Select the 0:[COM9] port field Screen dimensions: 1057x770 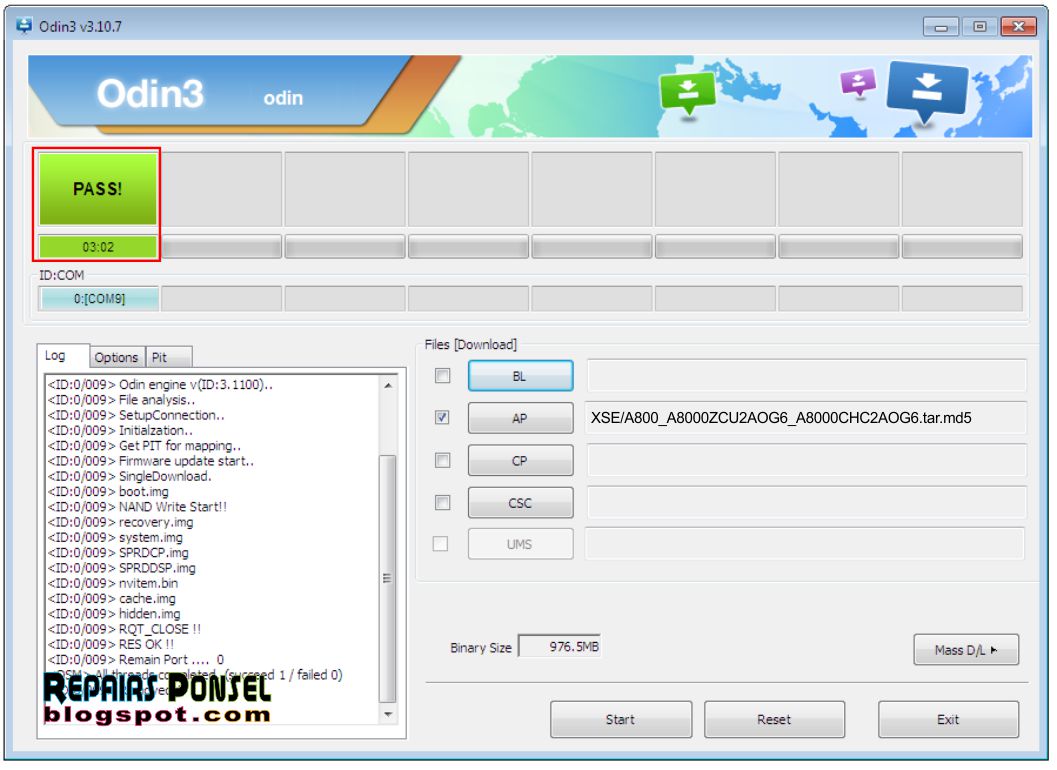(x=99, y=299)
